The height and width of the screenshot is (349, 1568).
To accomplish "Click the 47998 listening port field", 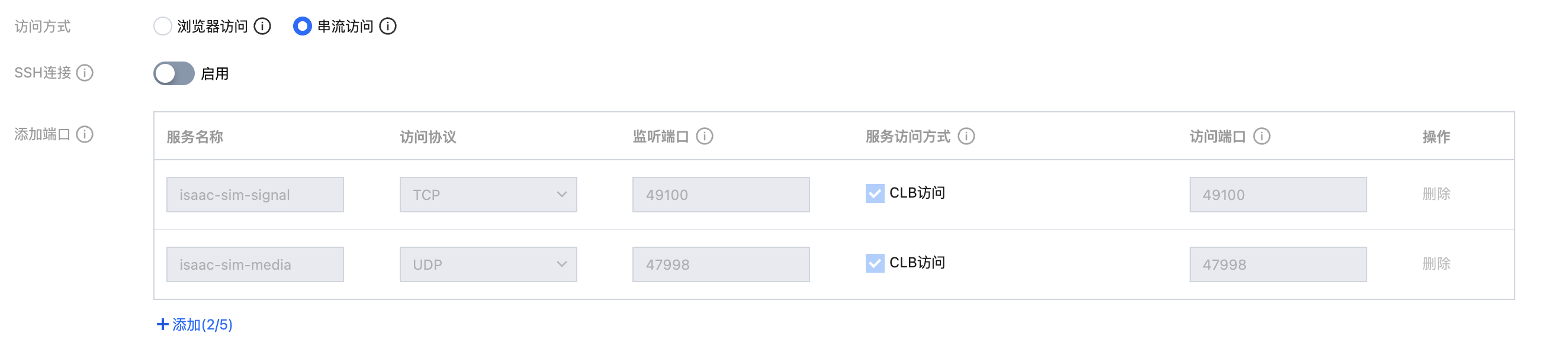I will tap(721, 264).
